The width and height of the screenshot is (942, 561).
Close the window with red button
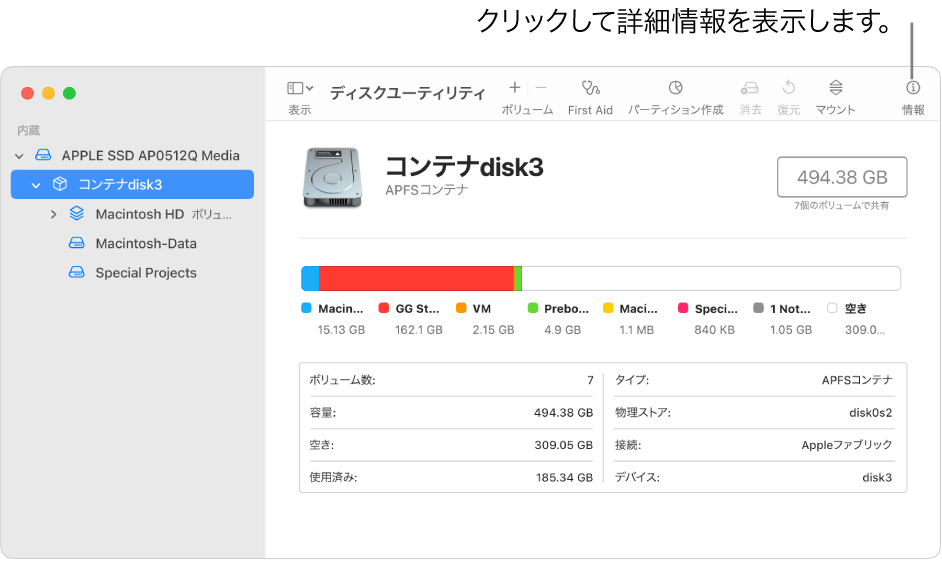[27, 93]
